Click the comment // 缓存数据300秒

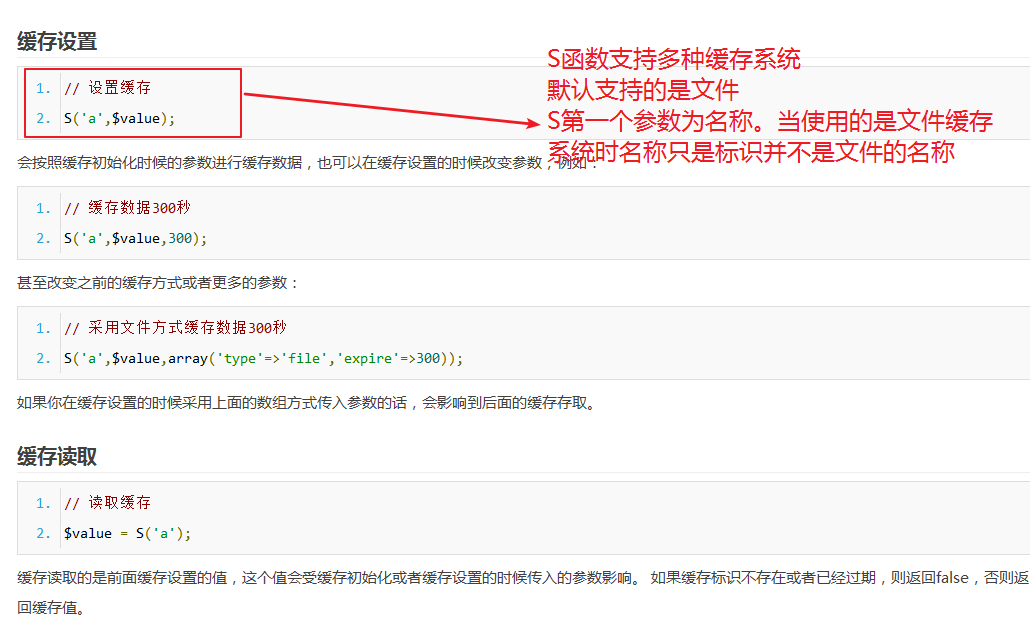(129, 208)
